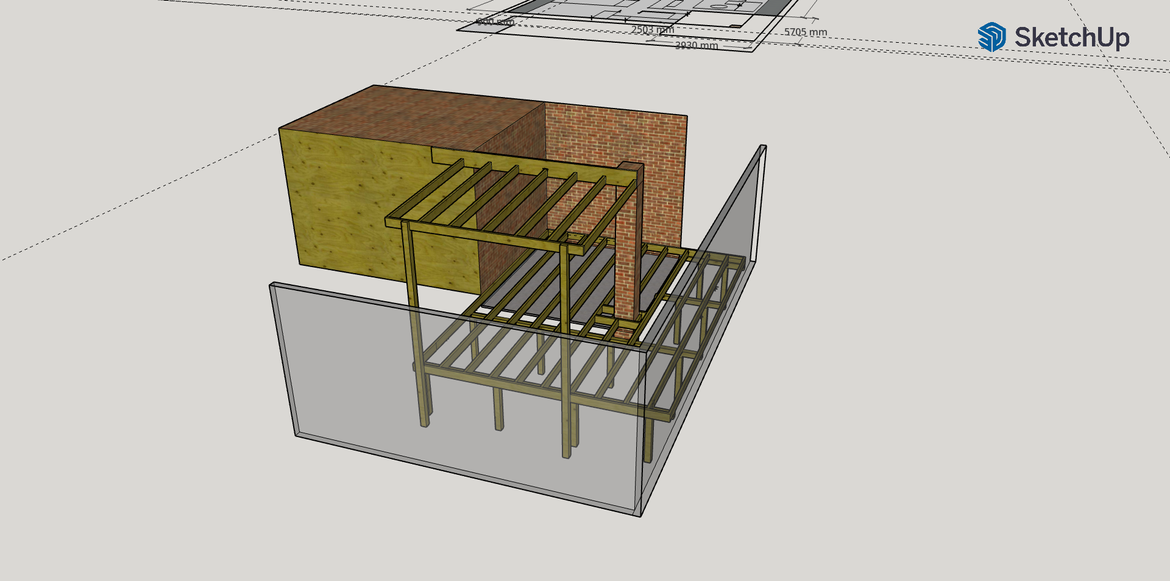This screenshot has width=1170, height=581.
Task: Click the front pergola cross beam
Action: click(480, 233)
